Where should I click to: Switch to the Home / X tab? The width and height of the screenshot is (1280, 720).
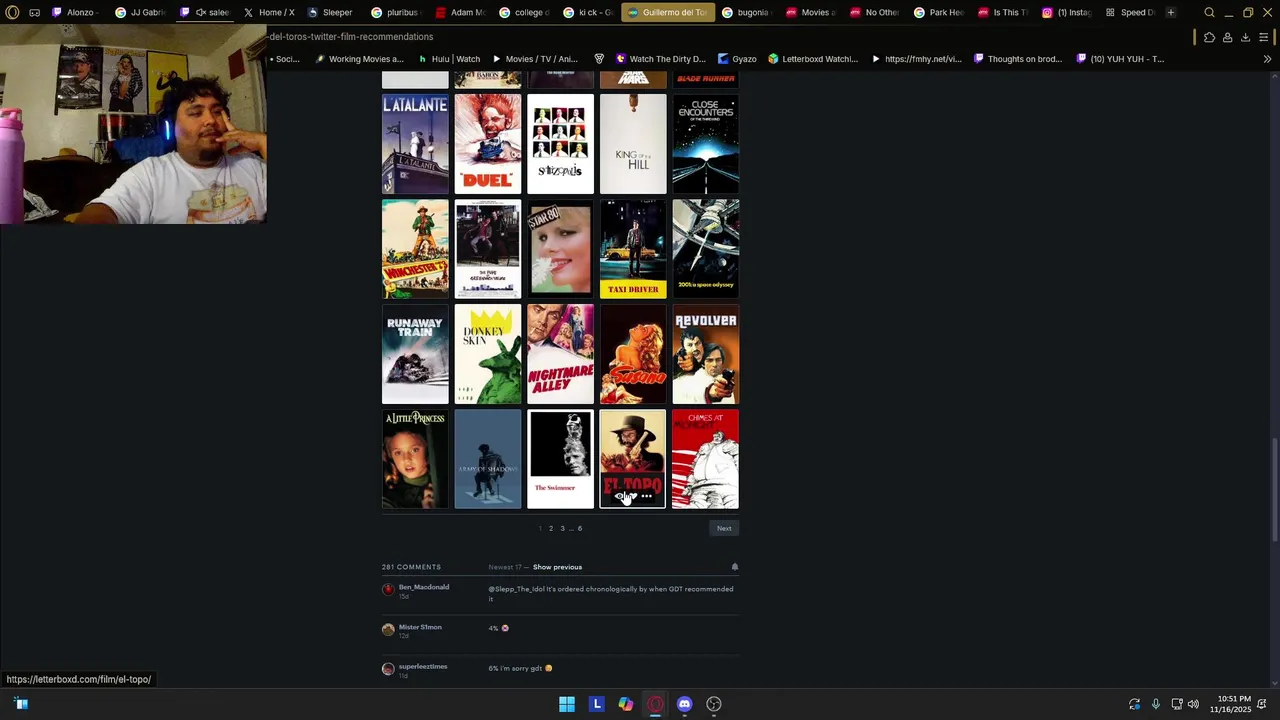[269, 12]
